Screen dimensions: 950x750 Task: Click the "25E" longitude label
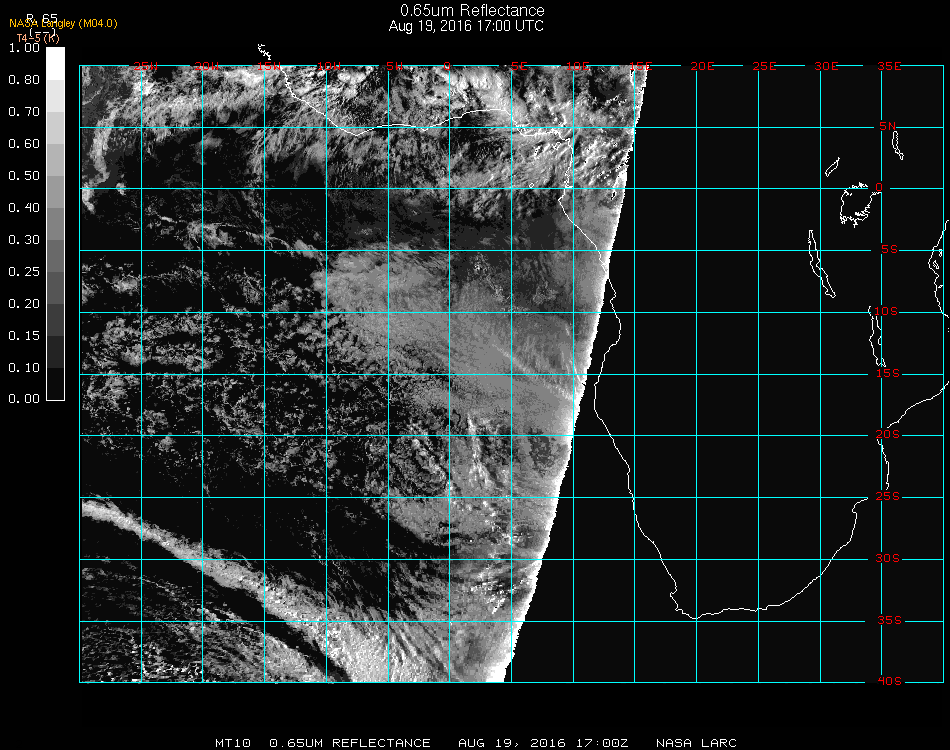tap(764, 66)
